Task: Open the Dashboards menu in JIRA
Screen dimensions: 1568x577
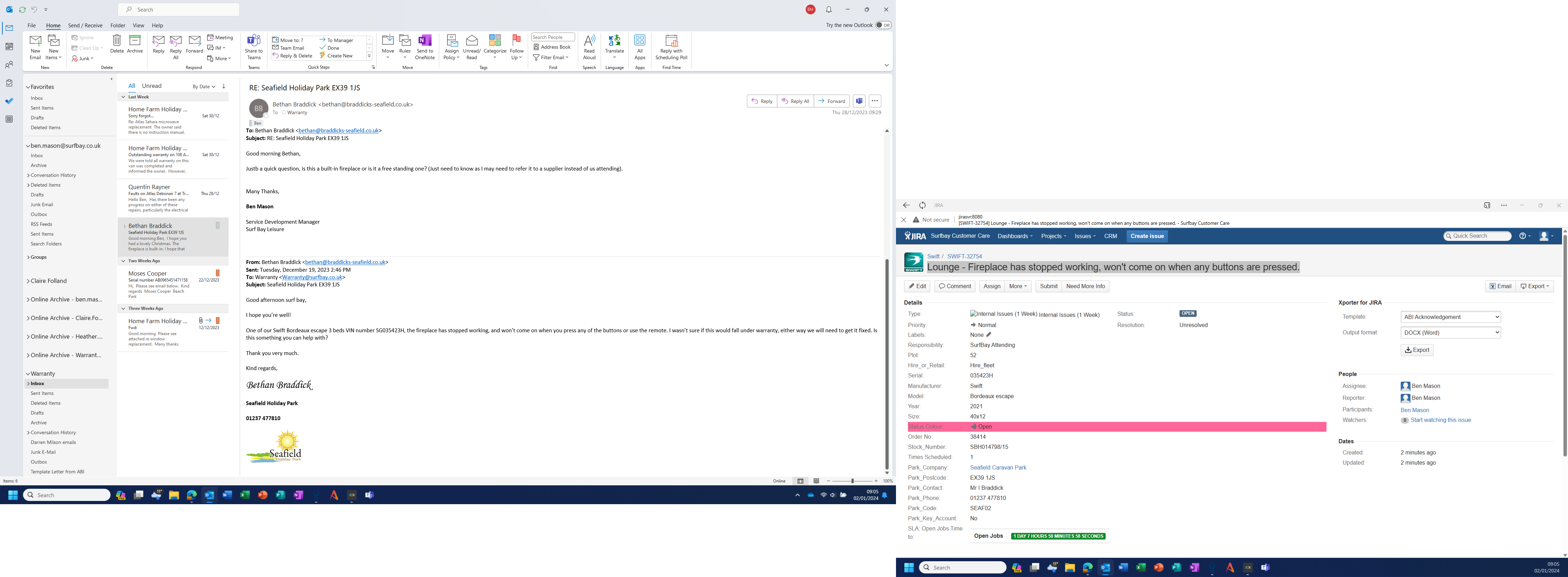Action: pyautogui.click(x=1015, y=236)
